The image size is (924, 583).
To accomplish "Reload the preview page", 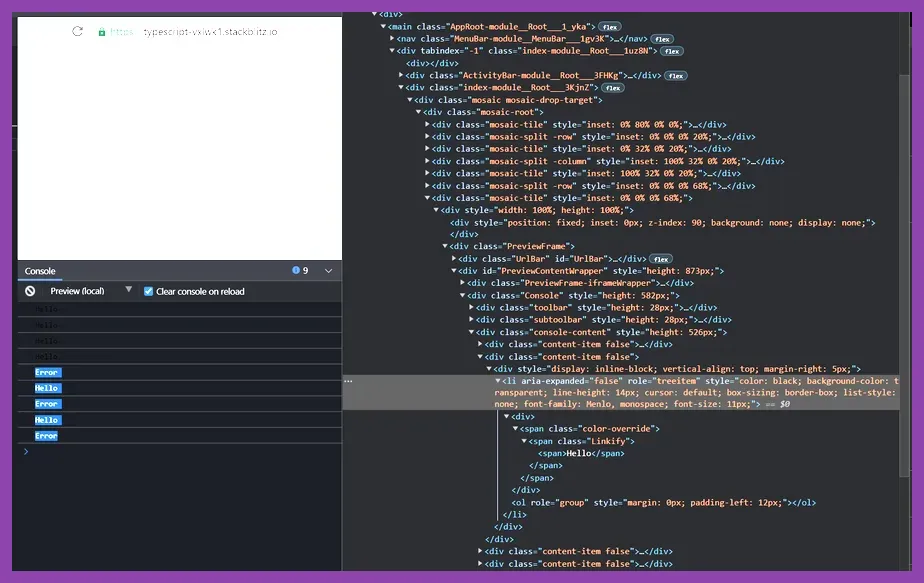I will pos(77,31).
